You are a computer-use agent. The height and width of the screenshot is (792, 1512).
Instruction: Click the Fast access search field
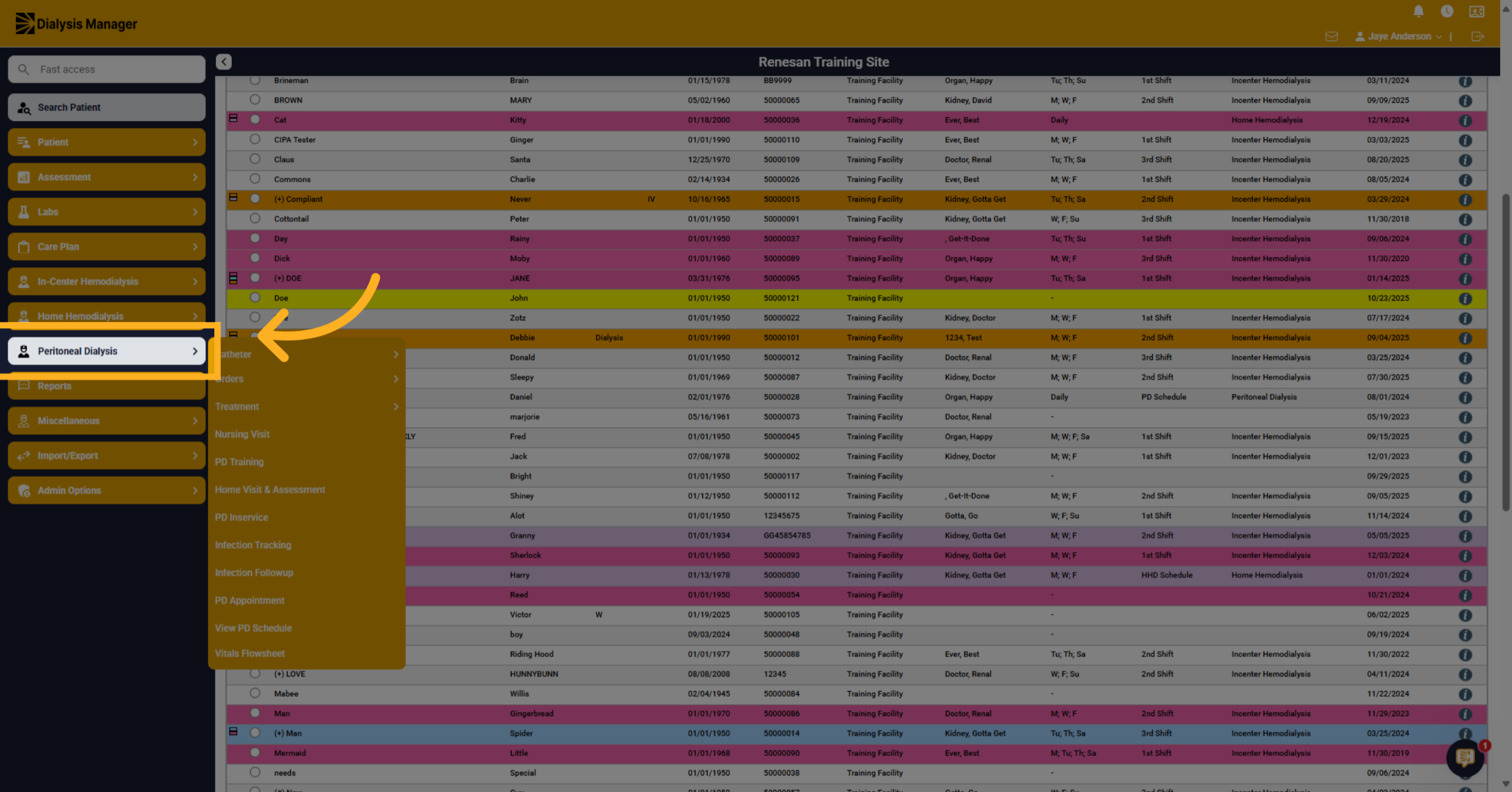(x=106, y=69)
